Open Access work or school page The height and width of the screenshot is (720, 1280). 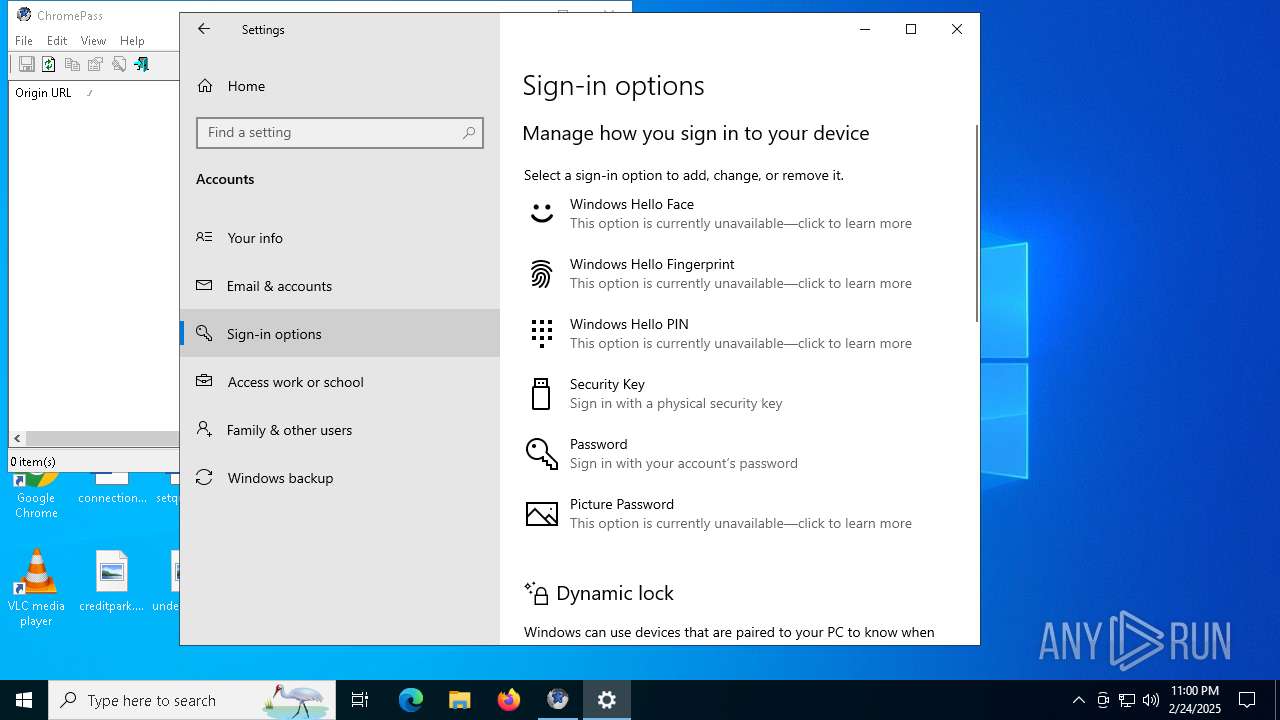click(340, 382)
